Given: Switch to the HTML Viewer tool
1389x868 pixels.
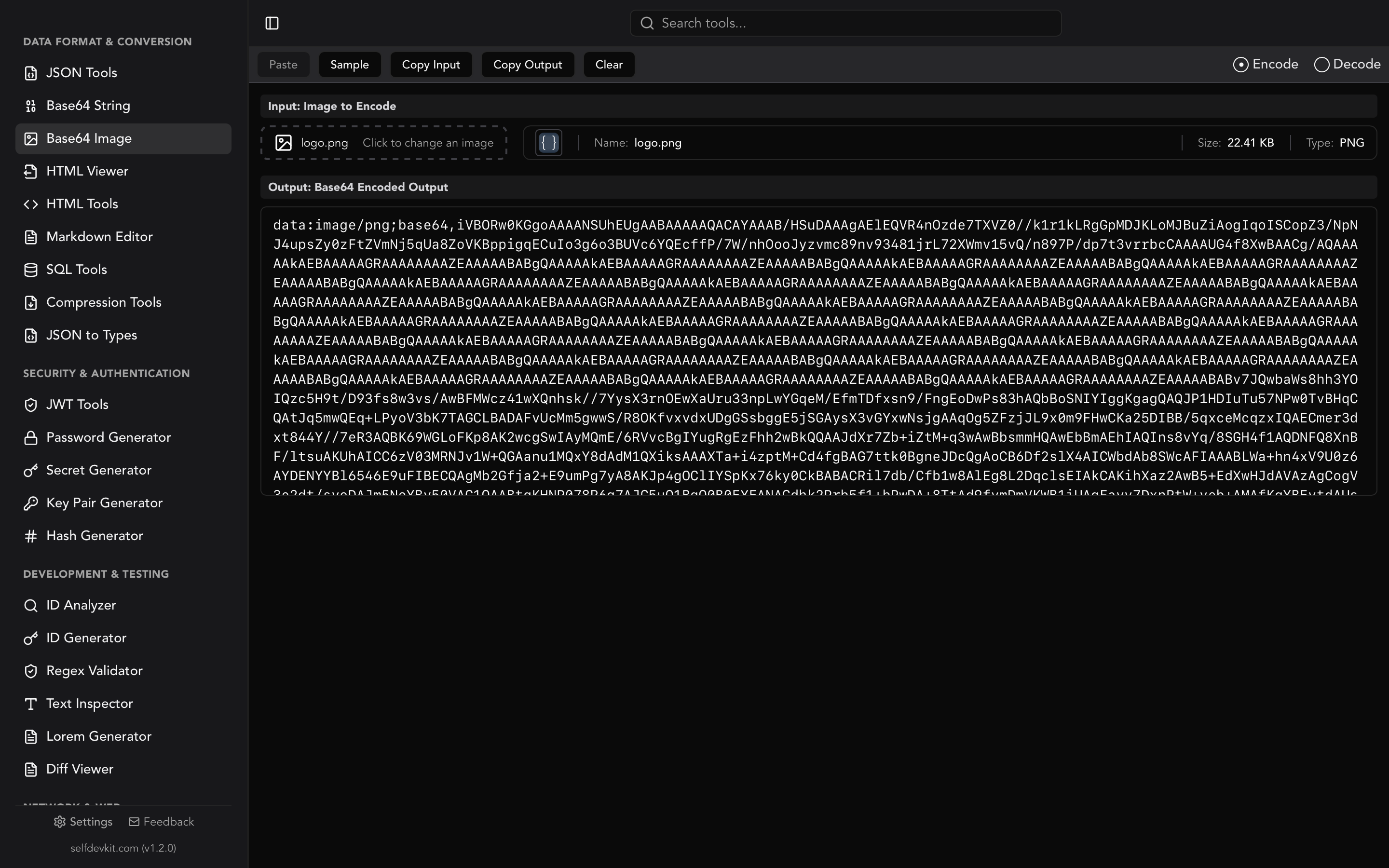Looking at the screenshot, I should click(x=87, y=171).
